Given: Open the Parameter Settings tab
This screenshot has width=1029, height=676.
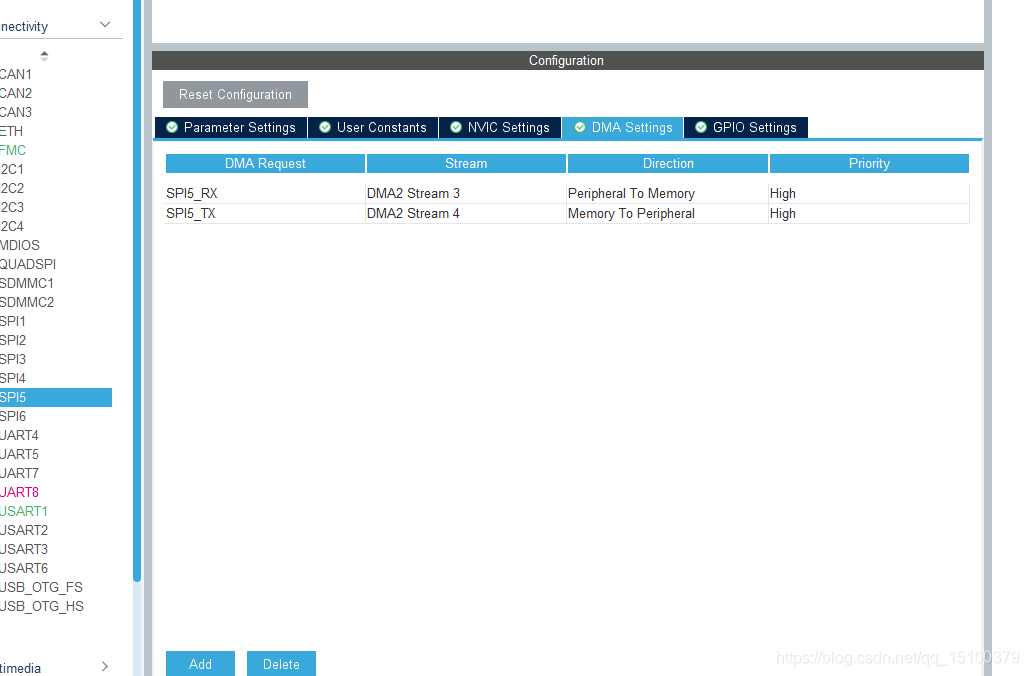Looking at the screenshot, I should [231, 127].
